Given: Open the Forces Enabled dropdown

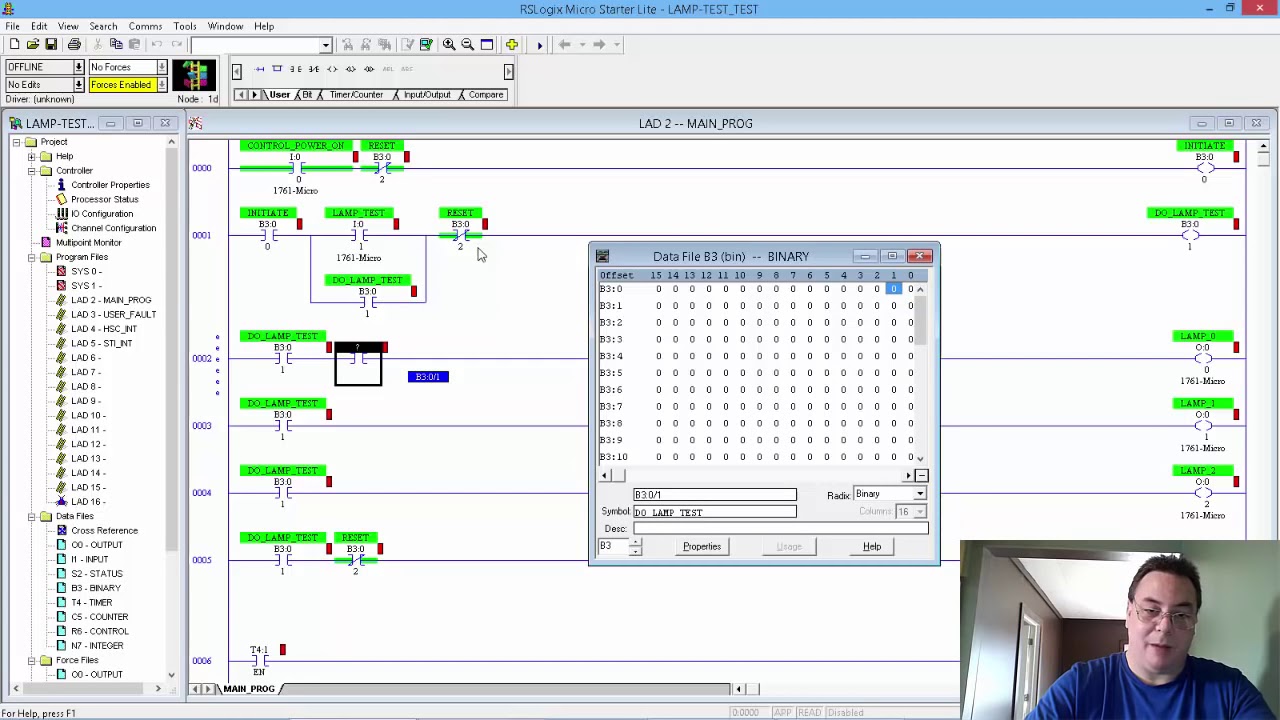Looking at the screenshot, I should point(160,85).
